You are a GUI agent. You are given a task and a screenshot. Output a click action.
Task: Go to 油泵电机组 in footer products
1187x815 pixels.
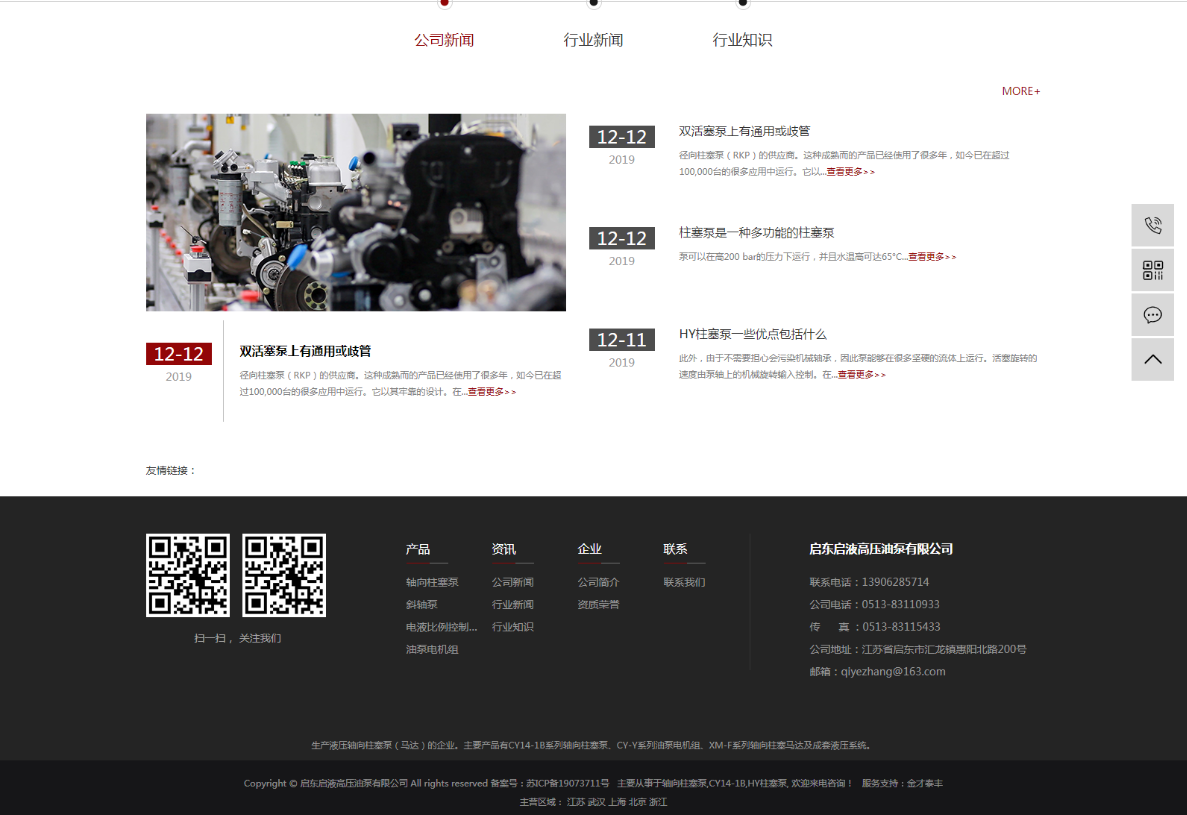pos(432,650)
